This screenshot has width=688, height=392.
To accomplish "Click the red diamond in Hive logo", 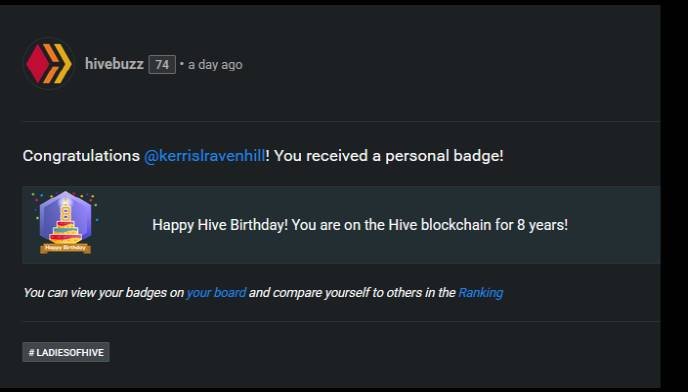I will tap(37, 64).
